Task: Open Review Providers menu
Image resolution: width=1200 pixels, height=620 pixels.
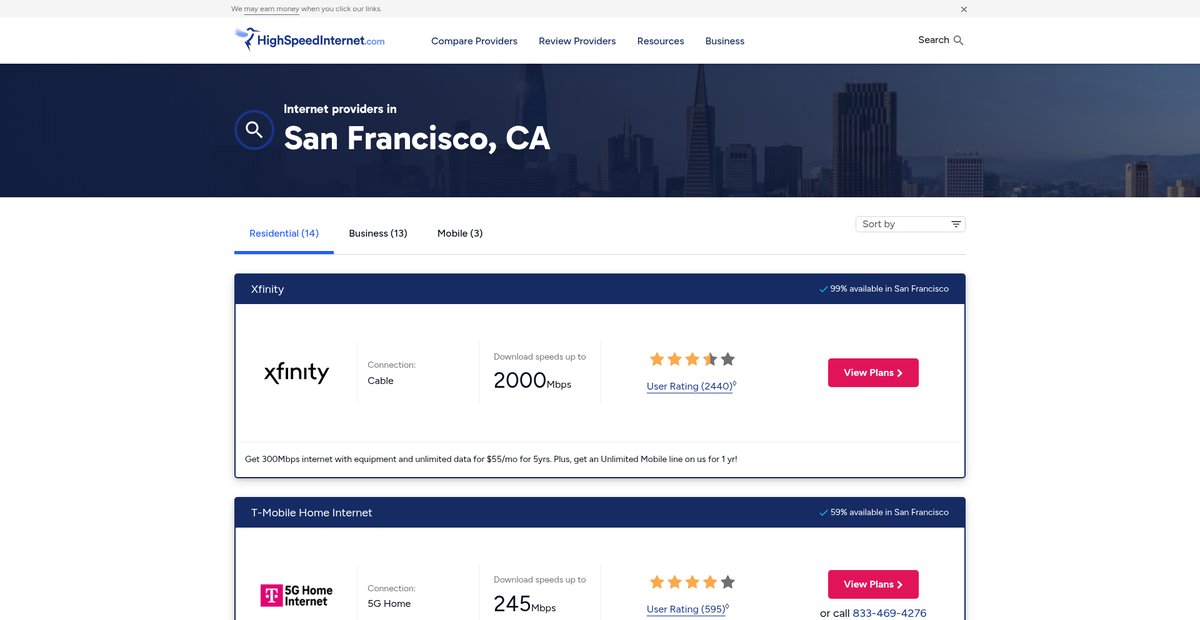Action: [577, 41]
